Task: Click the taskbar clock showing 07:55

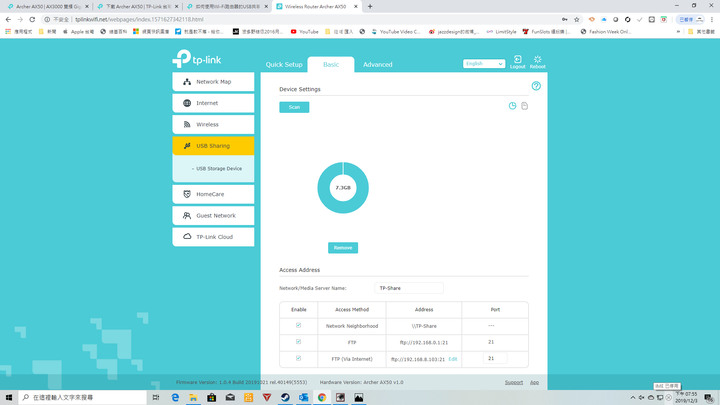Action: [686, 397]
